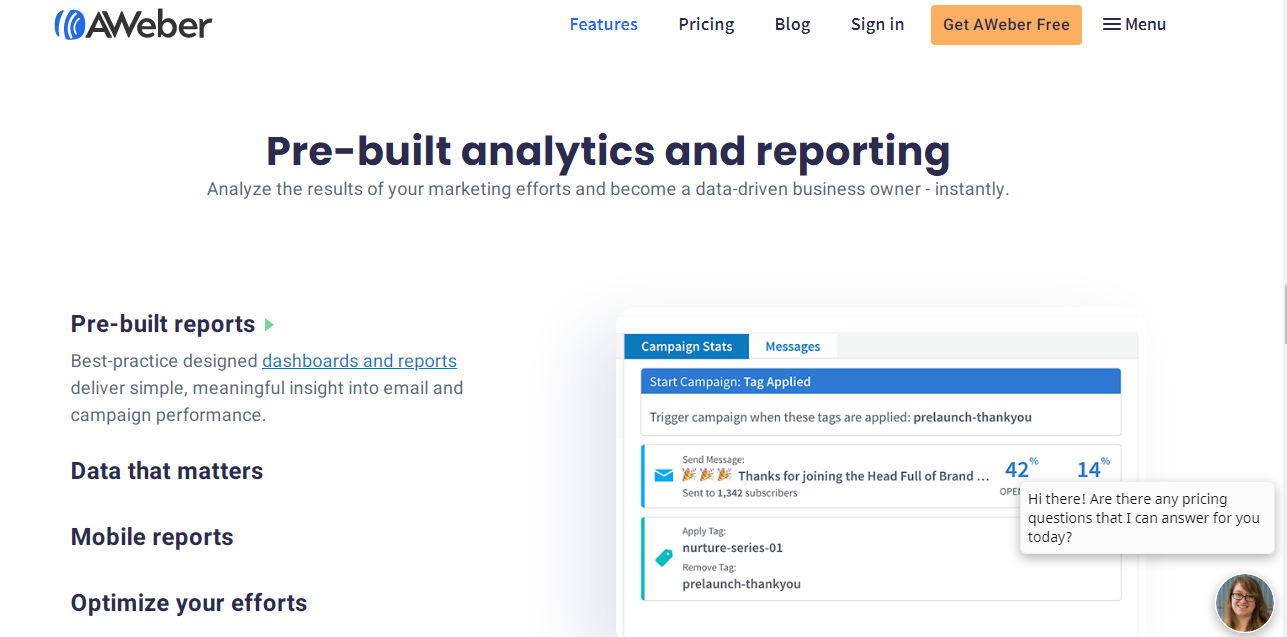Expand the Mobile reports section

click(152, 537)
